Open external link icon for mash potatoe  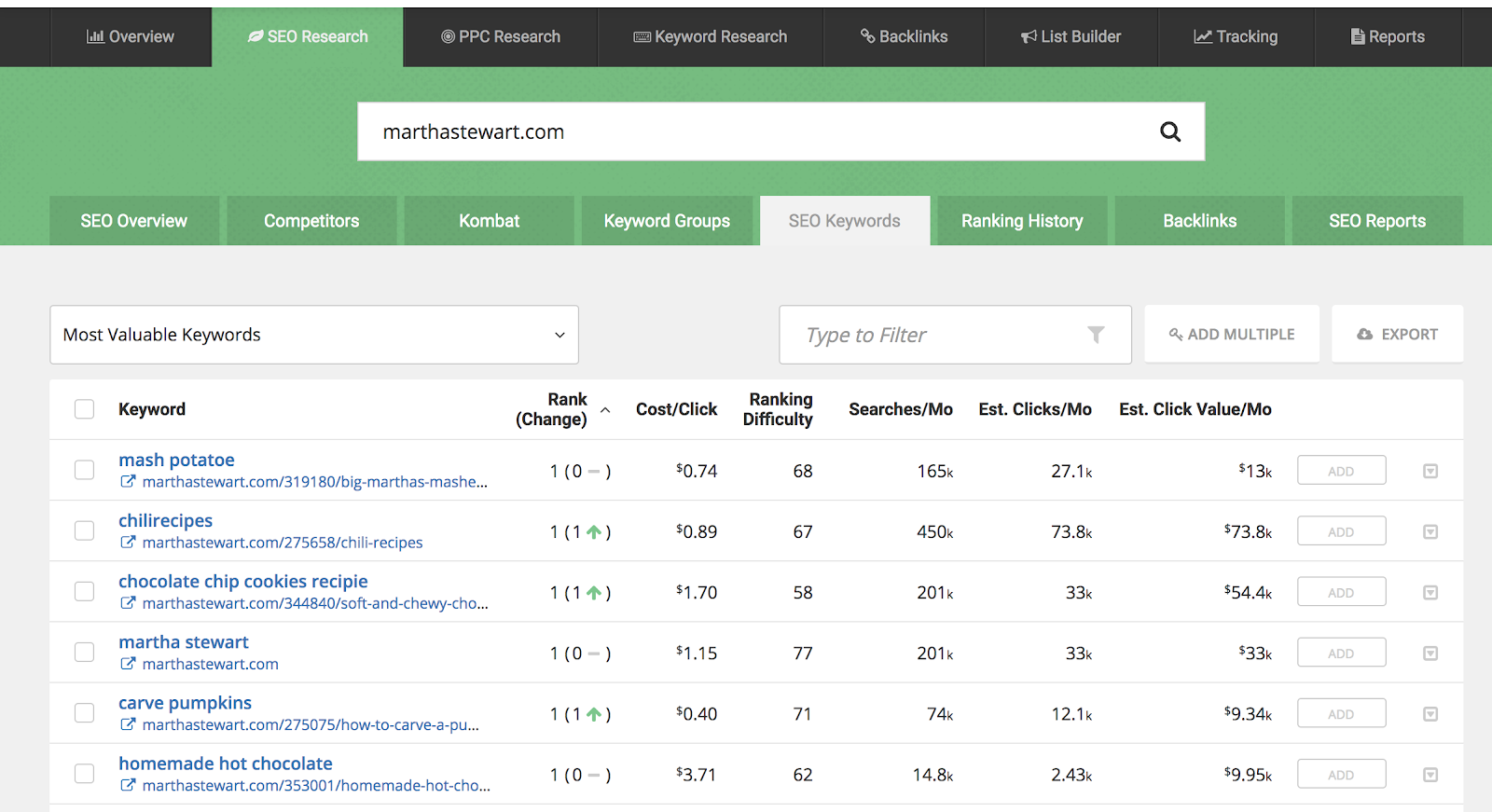[128, 482]
